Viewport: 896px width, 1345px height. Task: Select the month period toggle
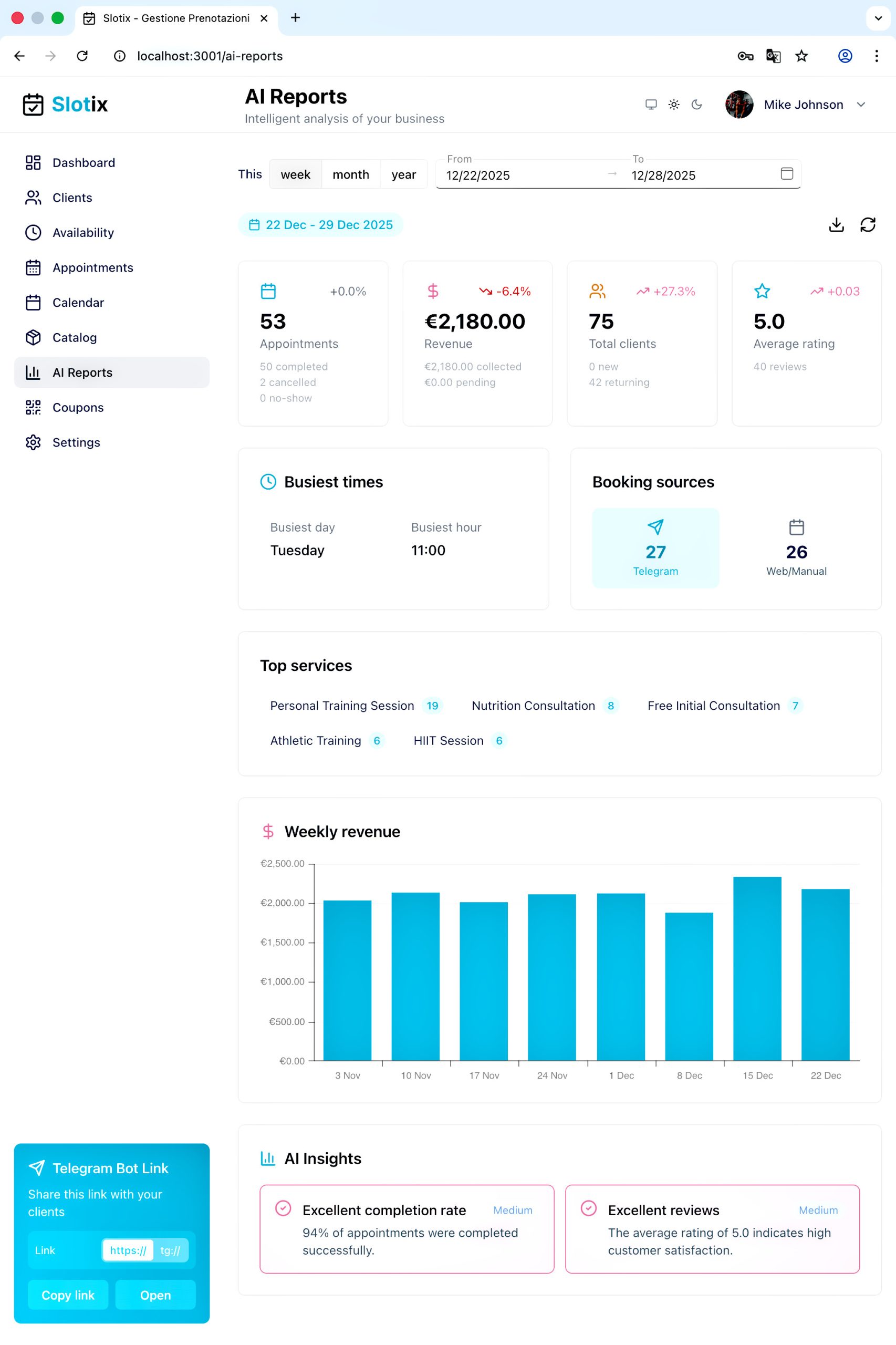coord(350,174)
